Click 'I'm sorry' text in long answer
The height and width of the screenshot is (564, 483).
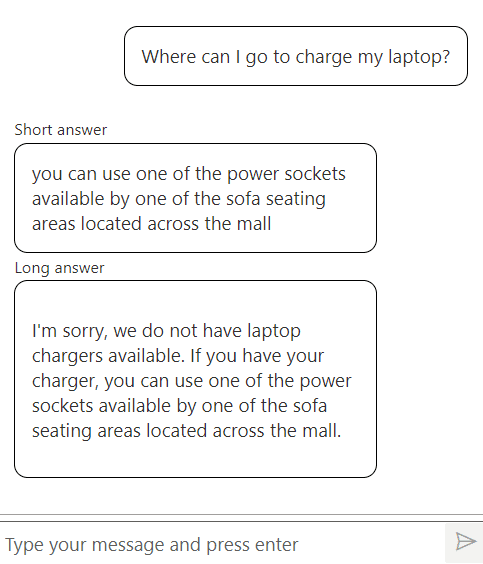70,331
